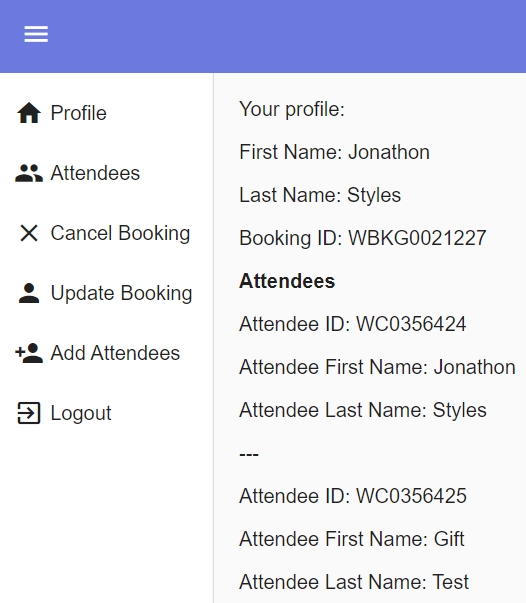Viewport: 526px width, 603px height.
Task: Click 'Attendee ID: WC0356425' text
Action: 353,496
